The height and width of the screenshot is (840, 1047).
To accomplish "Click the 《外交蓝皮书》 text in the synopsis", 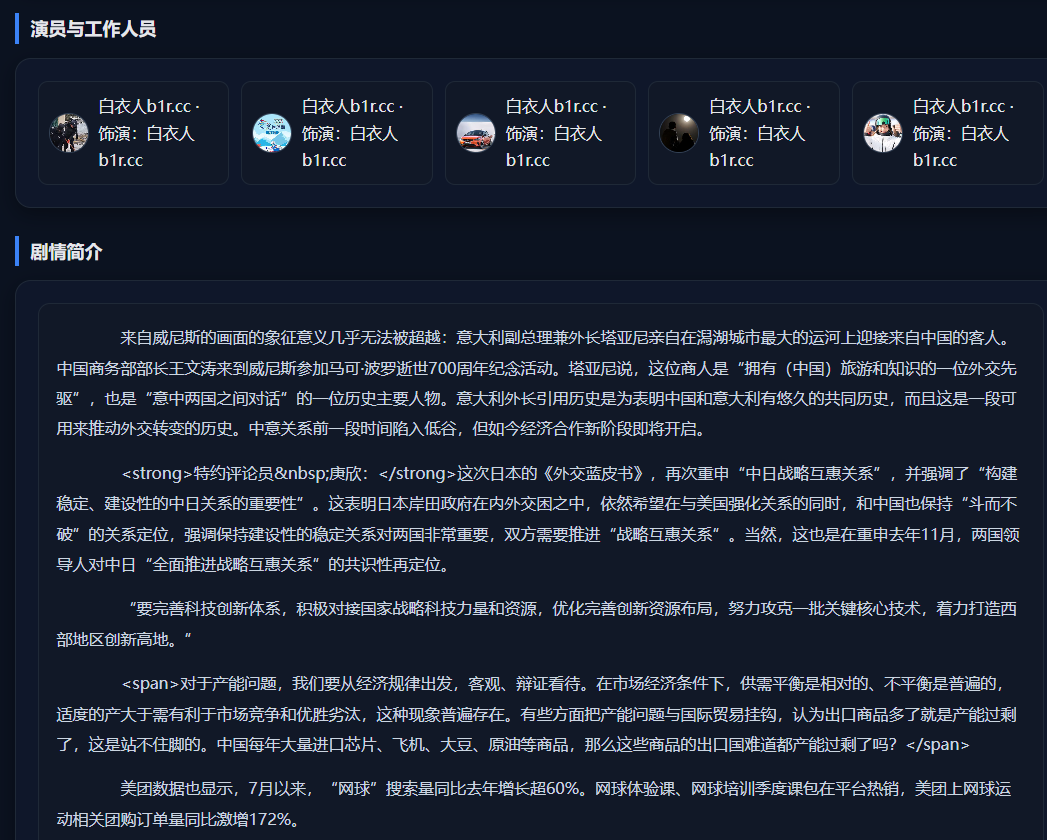I will [596, 473].
